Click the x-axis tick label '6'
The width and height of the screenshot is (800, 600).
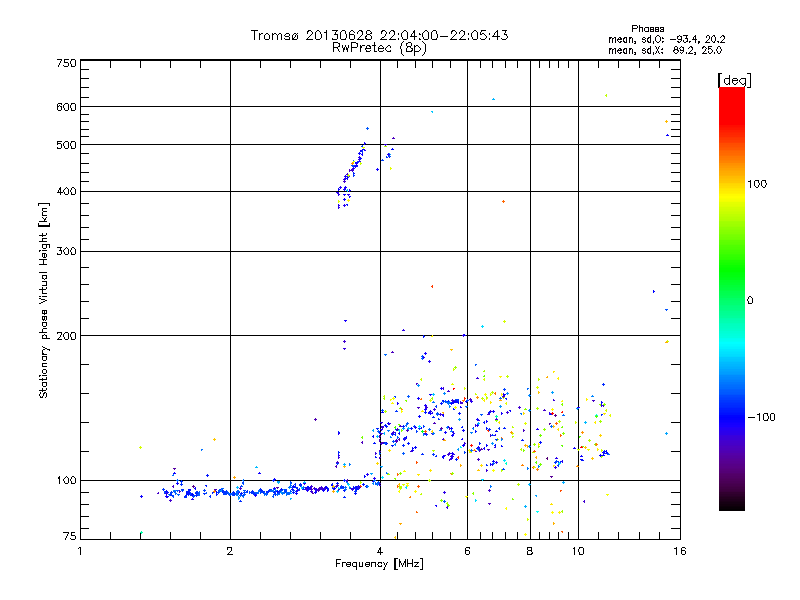pyautogui.click(x=467, y=551)
